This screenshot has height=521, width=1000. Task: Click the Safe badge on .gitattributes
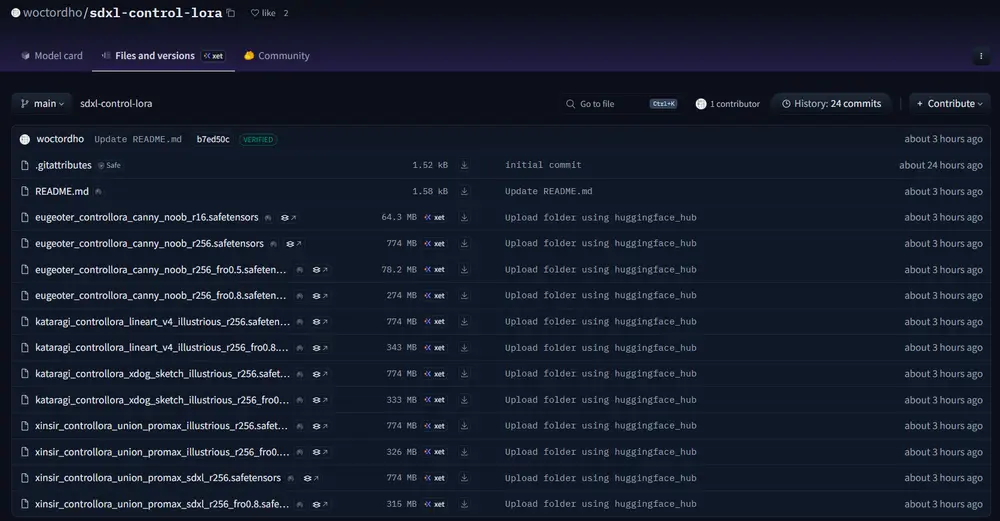pyautogui.click(x=109, y=165)
